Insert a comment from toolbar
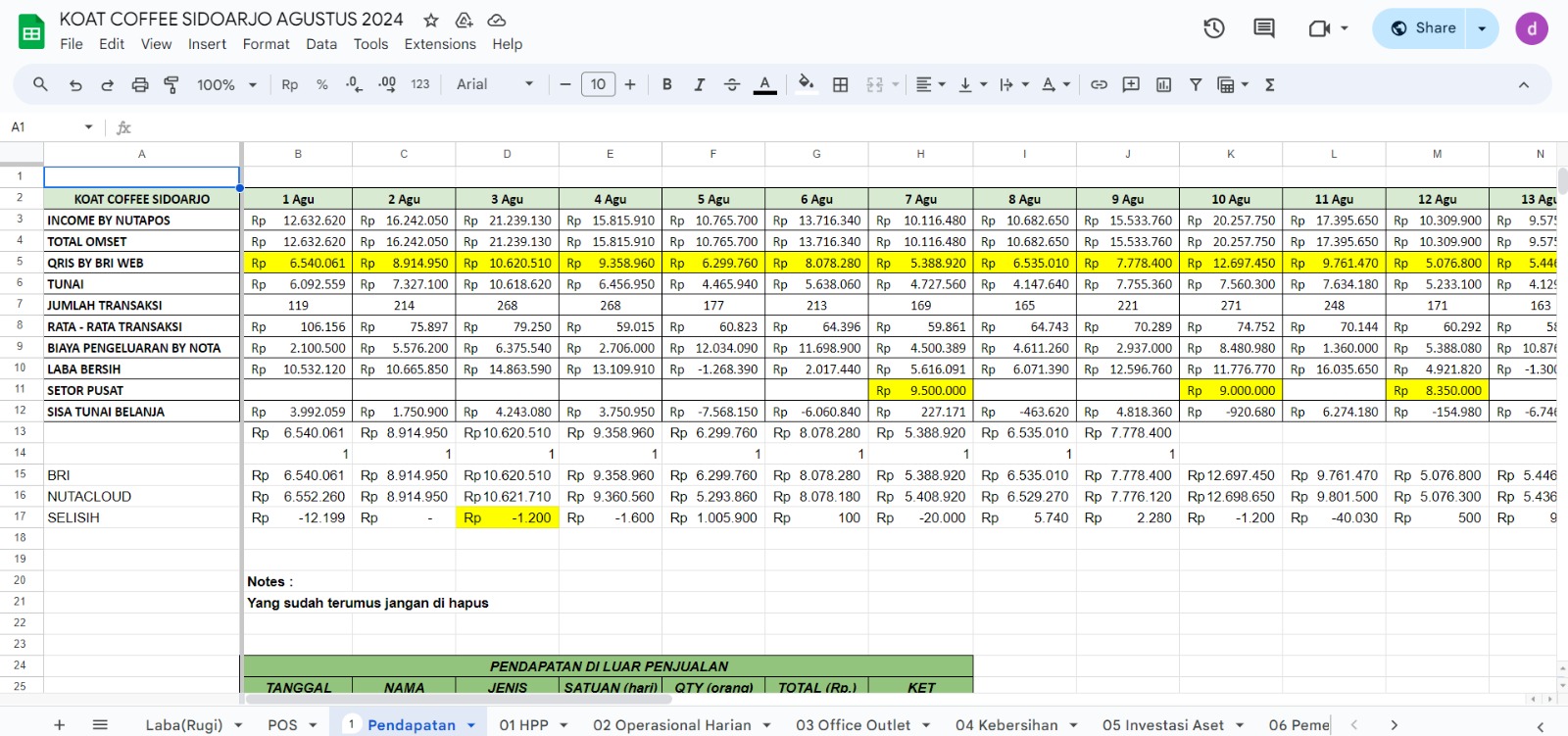Viewport: 1568px width, 736px height. [x=1131, y=84]
